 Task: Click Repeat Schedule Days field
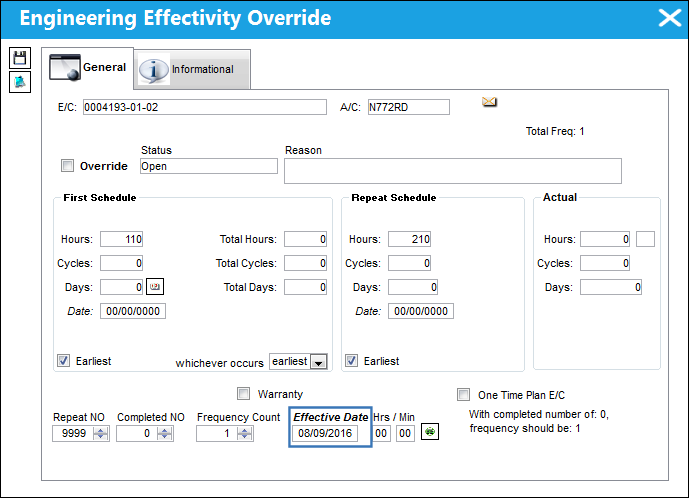pyautogui.click(x=413, y=287)
